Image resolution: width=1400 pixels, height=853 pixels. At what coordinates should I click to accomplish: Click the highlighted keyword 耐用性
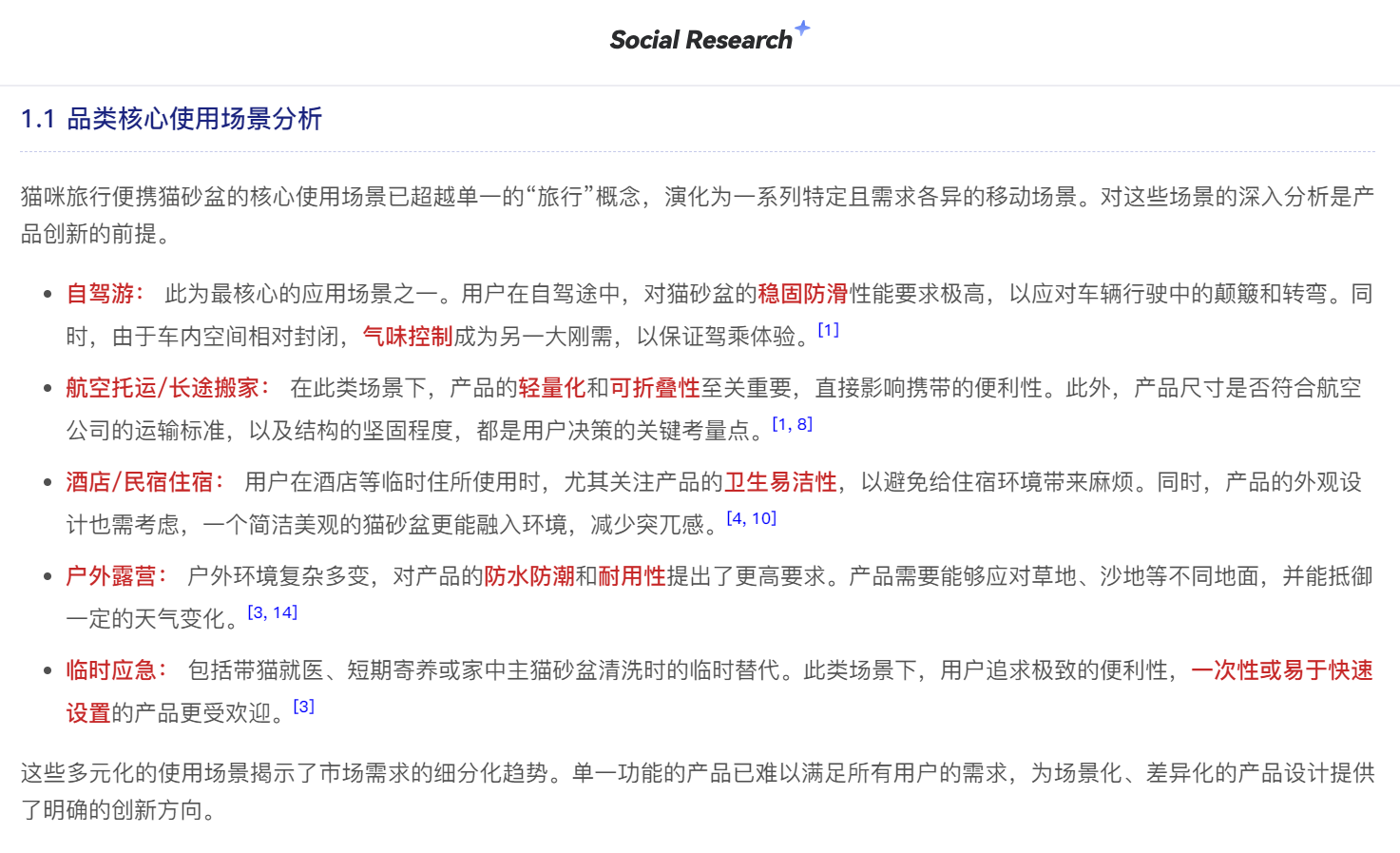click(x=632, y=576)
